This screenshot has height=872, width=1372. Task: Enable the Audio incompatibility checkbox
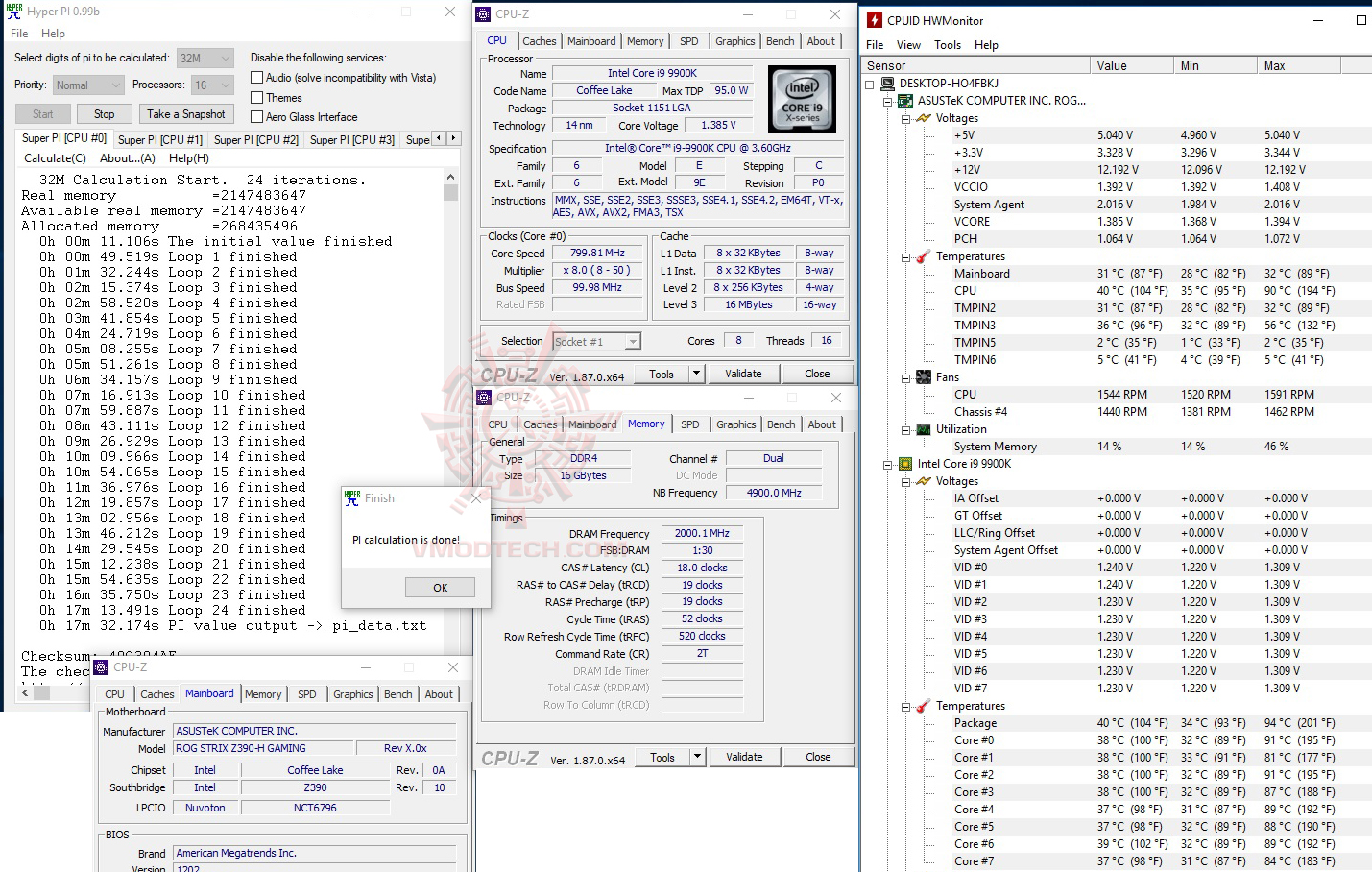[x=256, y=77]
